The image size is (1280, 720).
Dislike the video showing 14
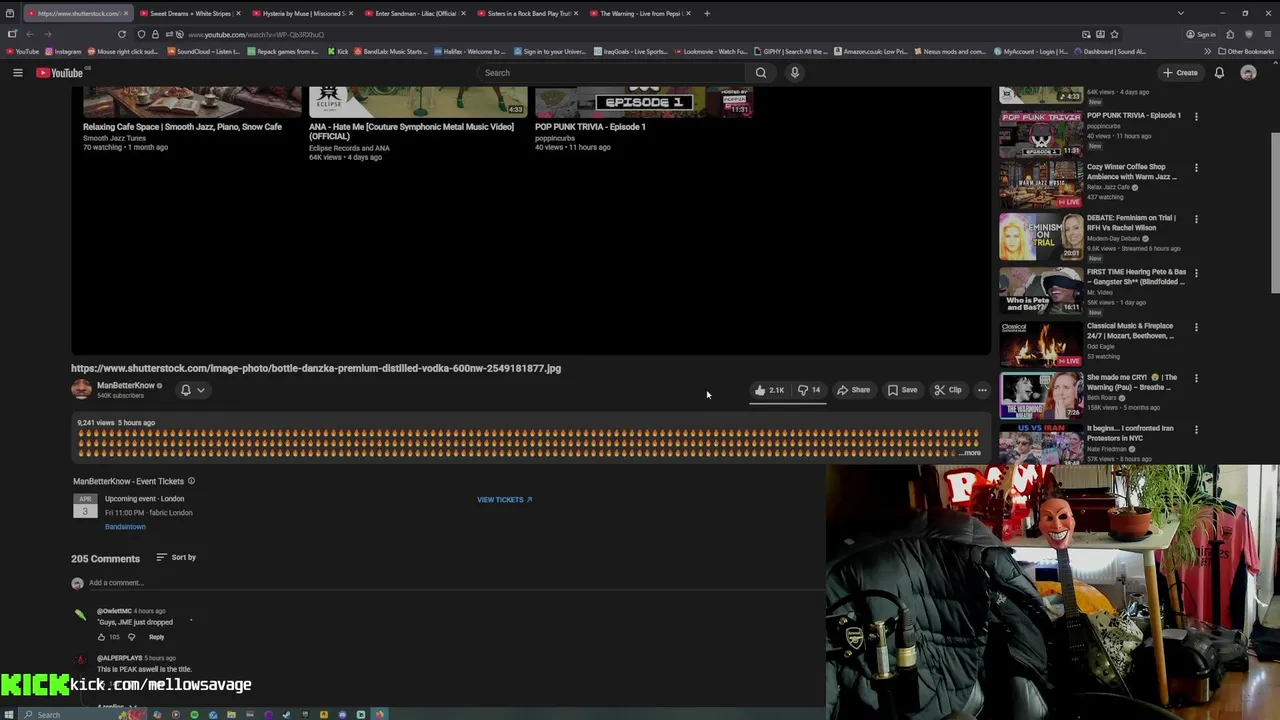(x=809, y=390)
